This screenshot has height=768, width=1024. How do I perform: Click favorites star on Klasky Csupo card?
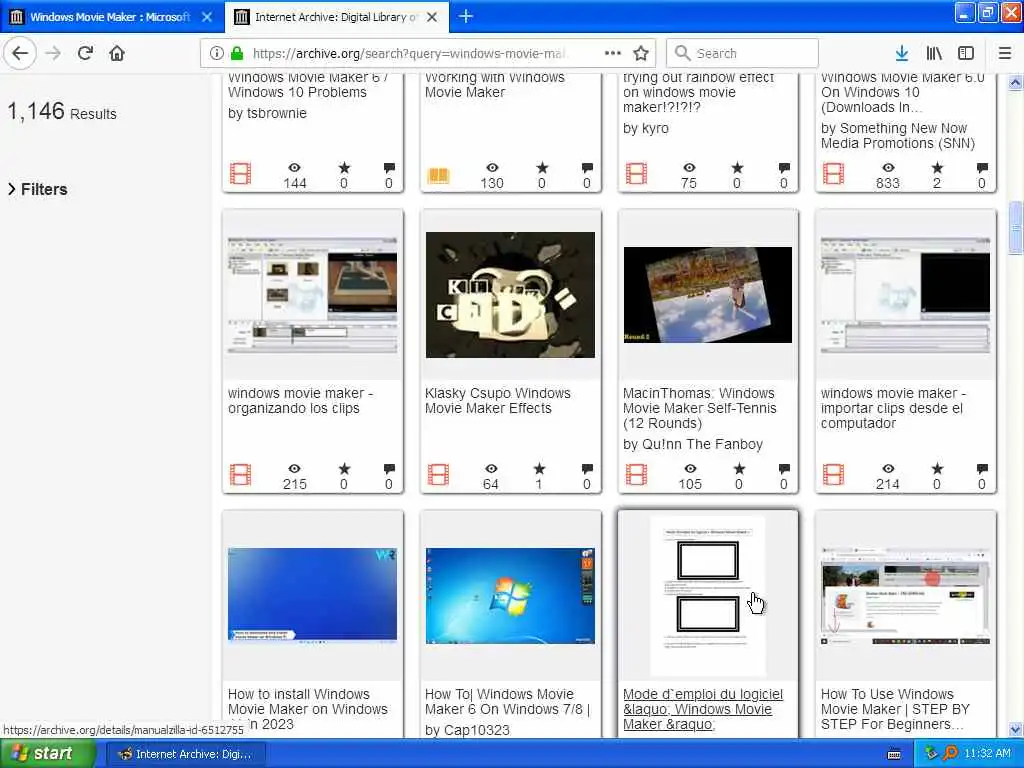pos(539,468)
